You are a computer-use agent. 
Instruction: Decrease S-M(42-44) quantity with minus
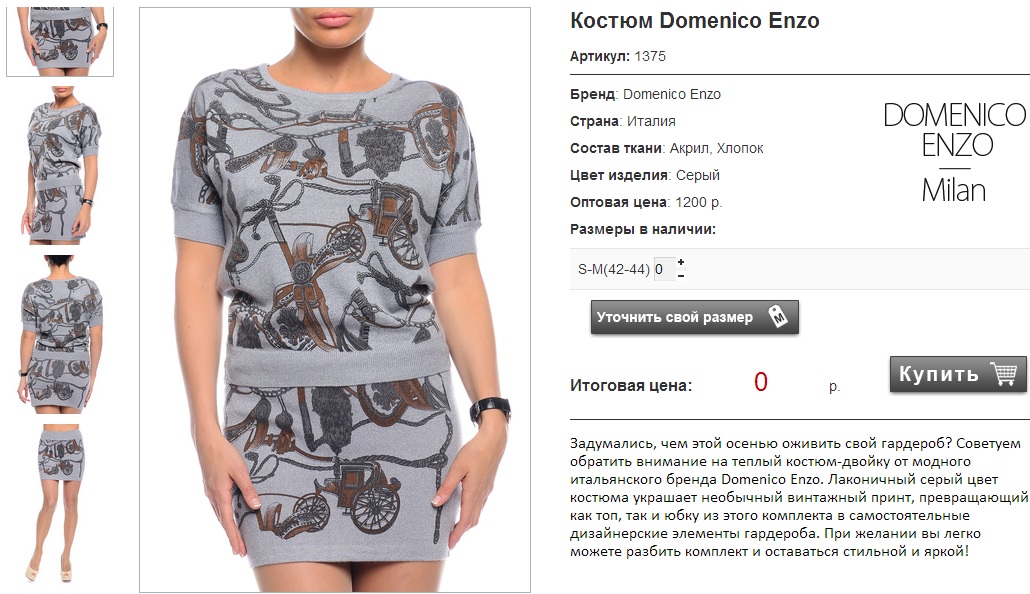(x=681, y=275)
